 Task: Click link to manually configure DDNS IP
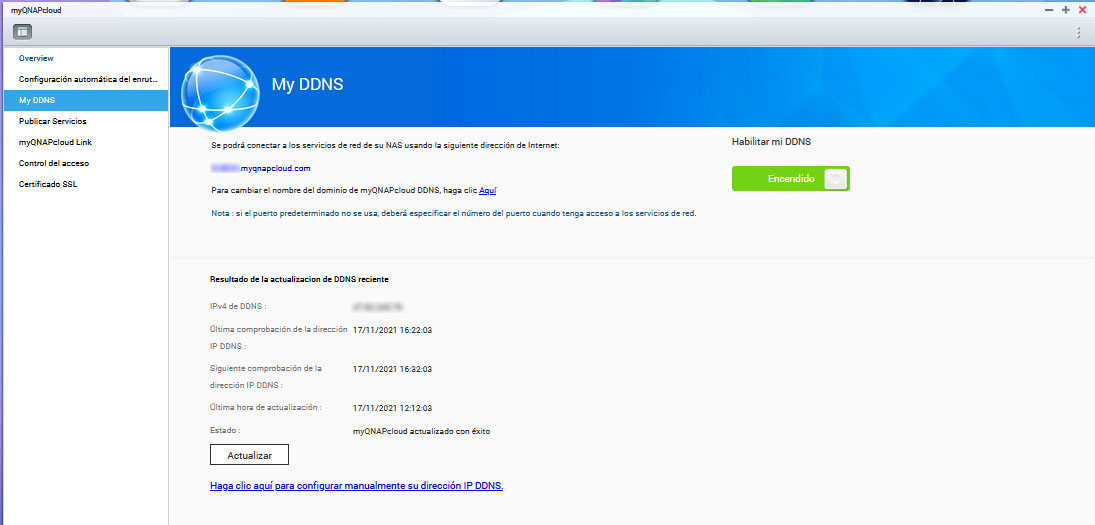356,486
